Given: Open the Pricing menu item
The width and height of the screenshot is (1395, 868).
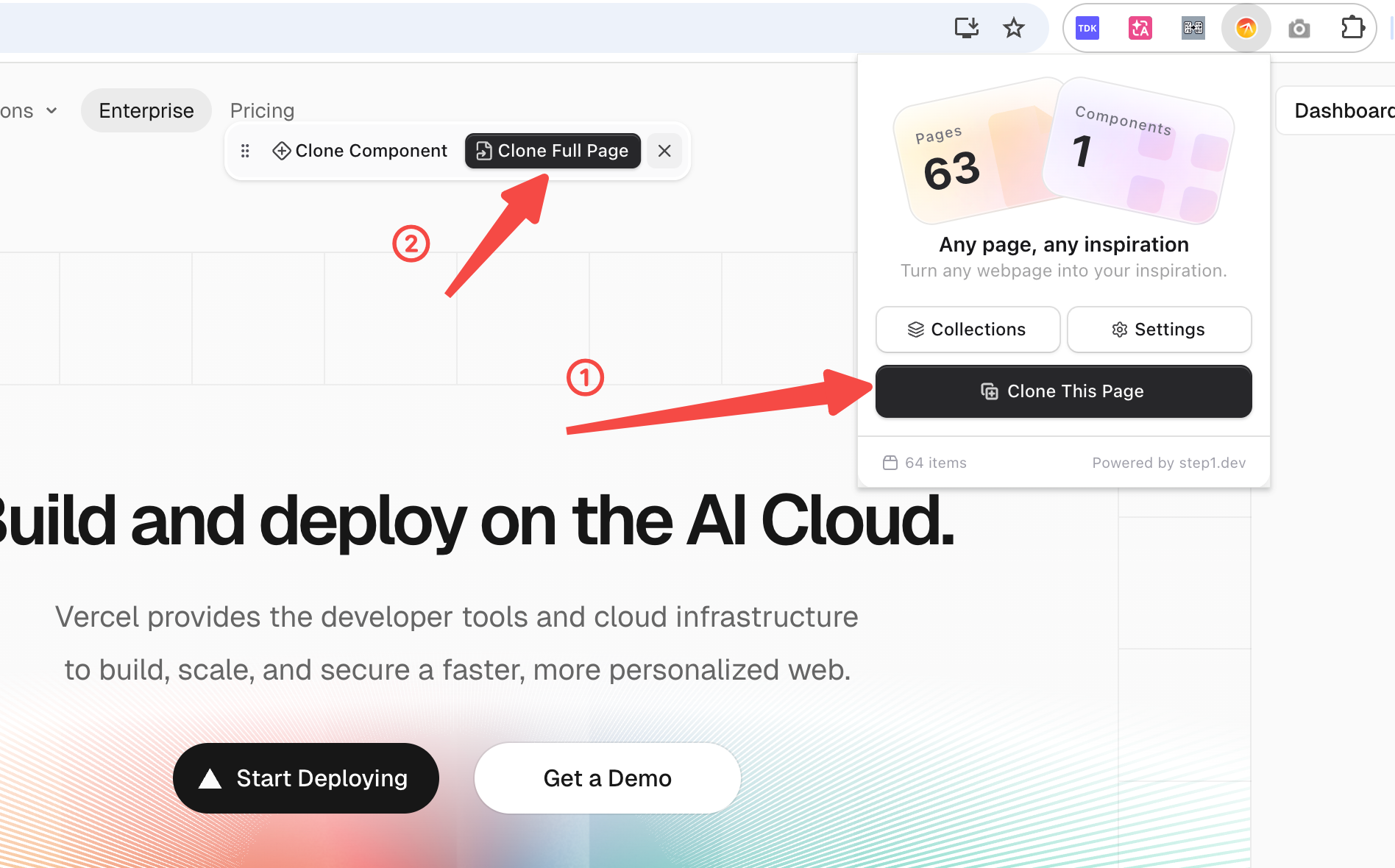Looking at the screenshot, I should 262,110.
